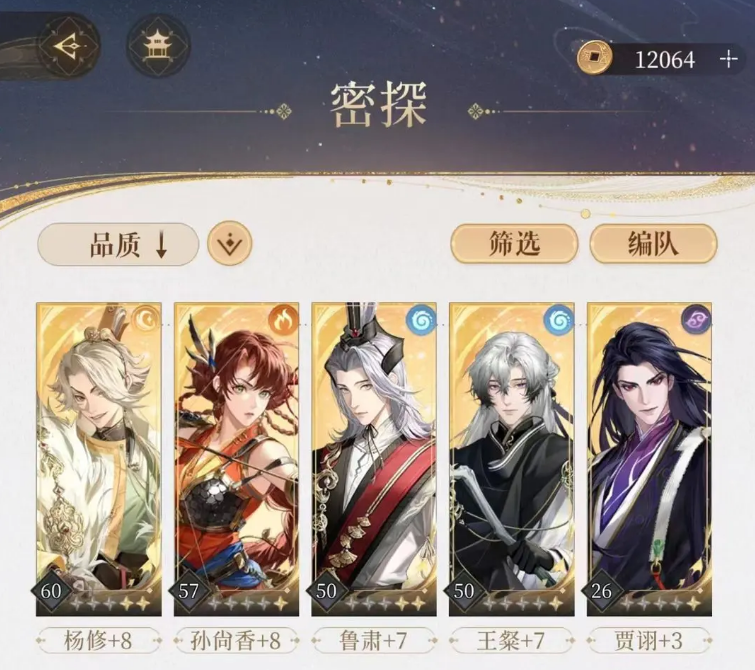Tap level 60 badge on 杨修
This screenshot has height=670, width=755.
point(51,591)
